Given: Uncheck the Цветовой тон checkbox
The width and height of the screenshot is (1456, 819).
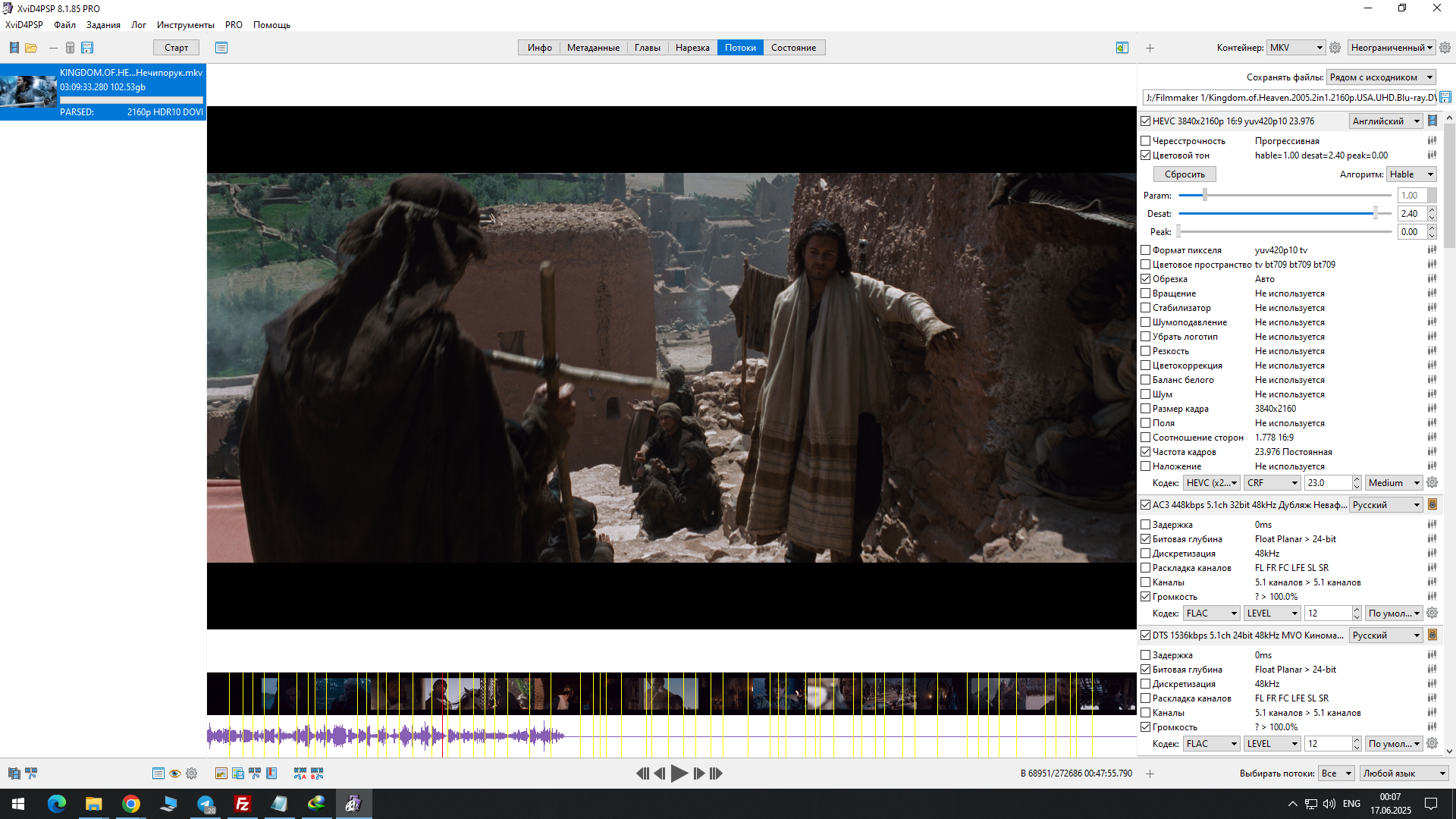Looking at the screenshot, I should pyautogui.click(x=1146, y=155).
